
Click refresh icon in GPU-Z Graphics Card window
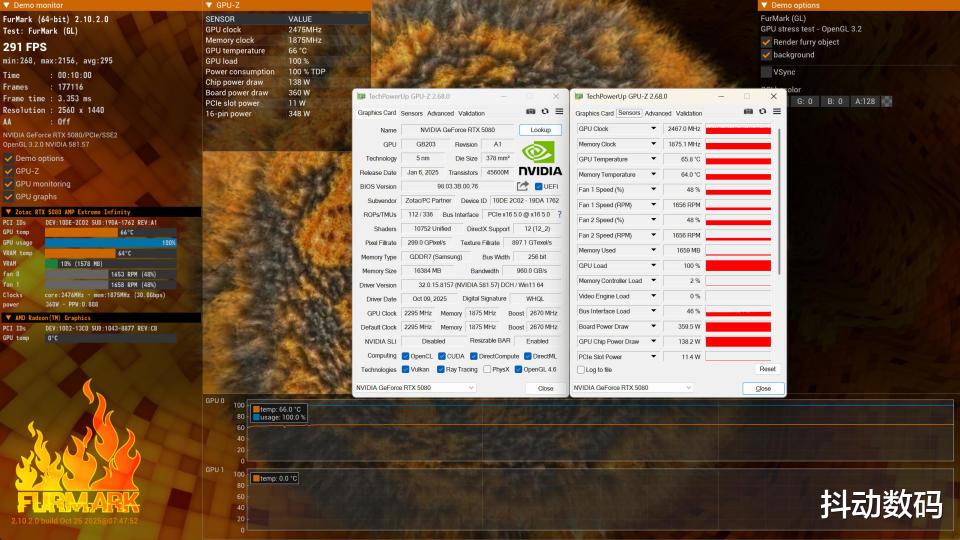(545, 111)
